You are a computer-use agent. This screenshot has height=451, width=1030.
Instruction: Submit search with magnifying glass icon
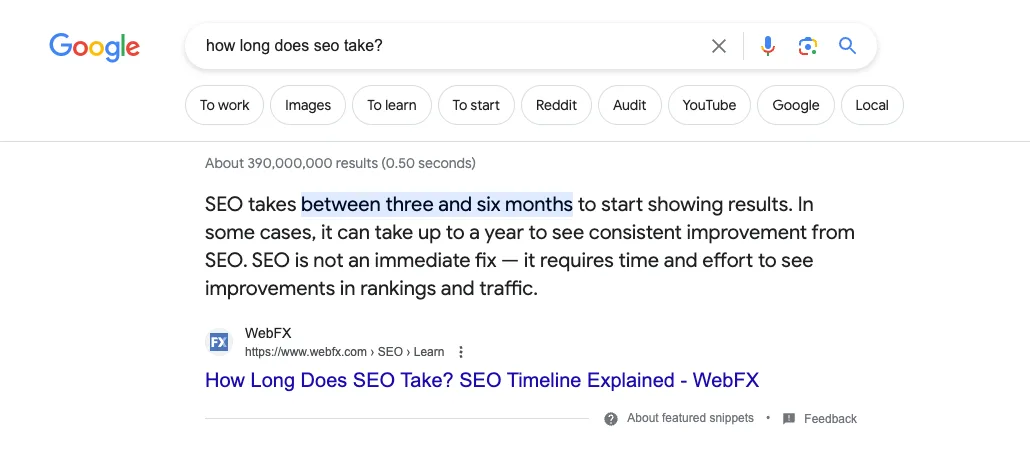(x=847, y=45)
